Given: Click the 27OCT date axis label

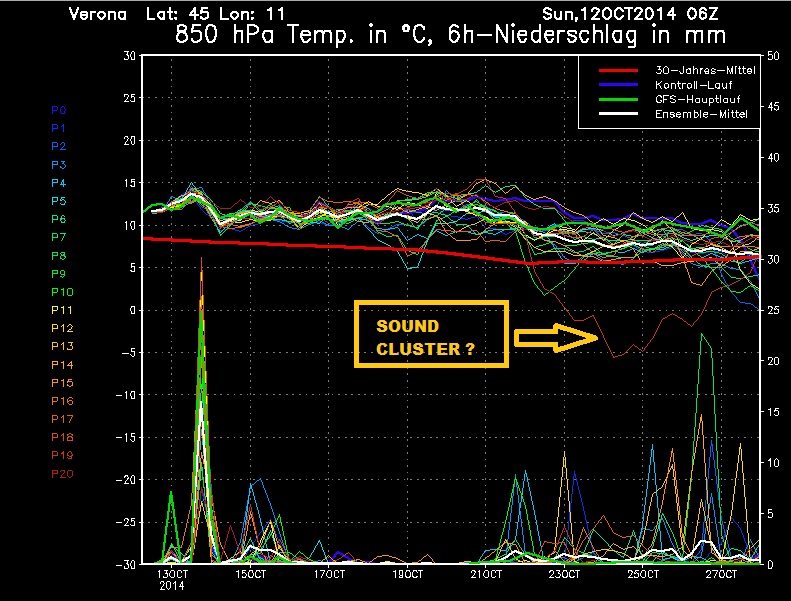Looking at the screenshot, I should point(721,575).
